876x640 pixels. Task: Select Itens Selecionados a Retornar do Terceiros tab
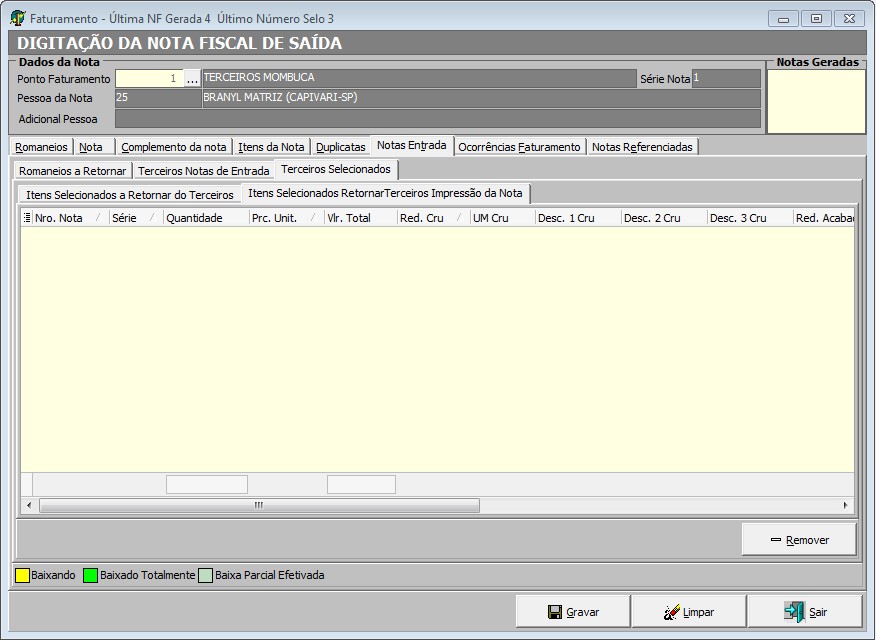click(129, 194)
